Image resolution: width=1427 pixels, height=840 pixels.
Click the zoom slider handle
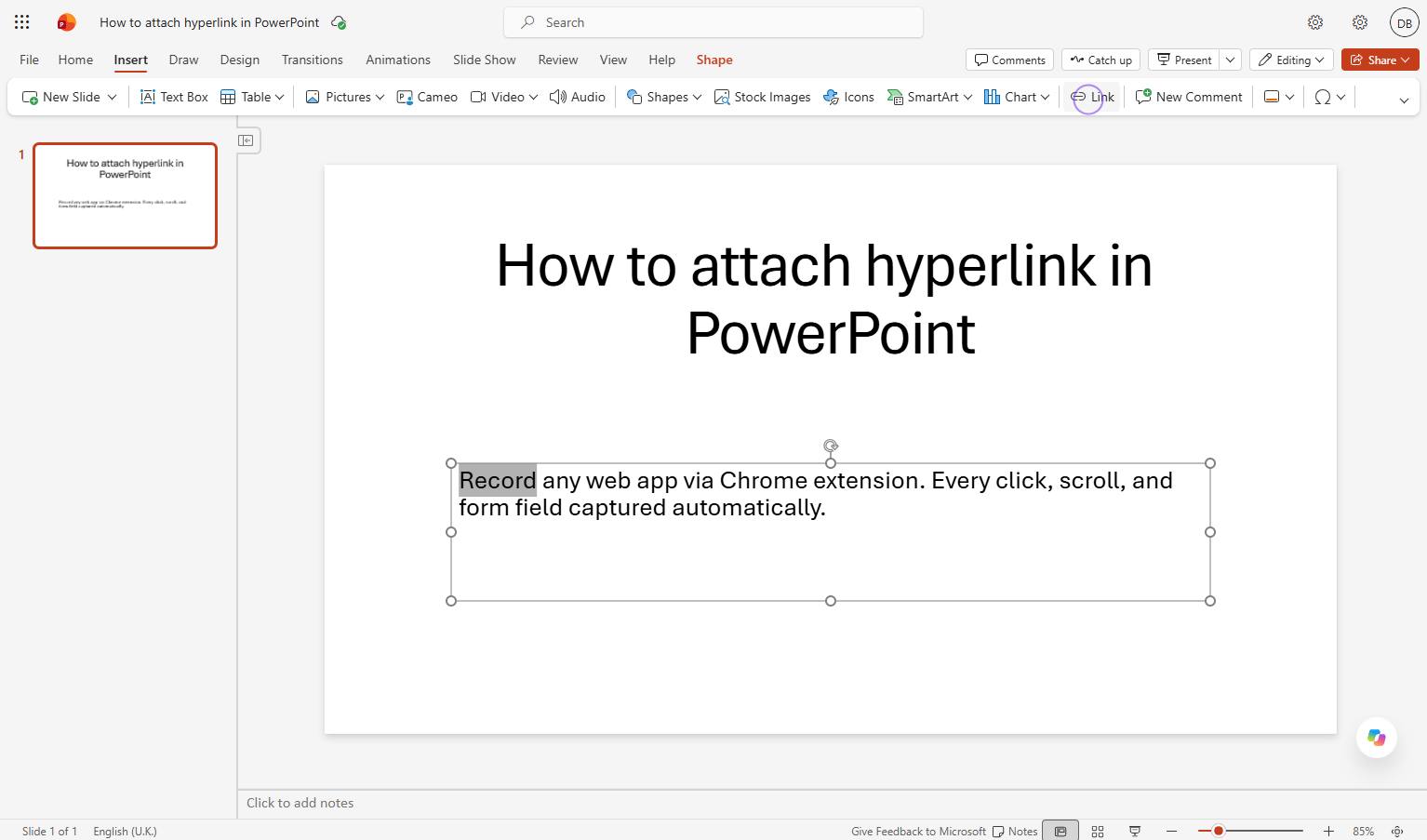click(1218, 831)
